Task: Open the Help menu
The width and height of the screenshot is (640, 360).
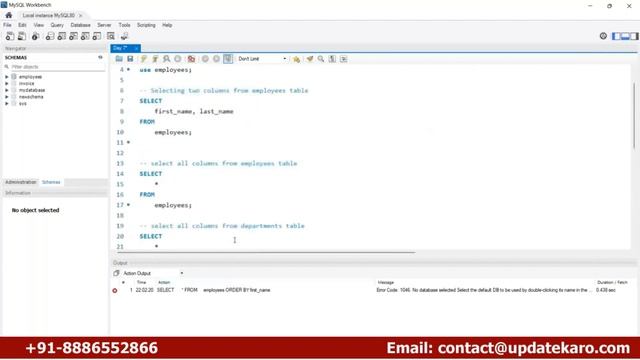Action: pos(167,25)
